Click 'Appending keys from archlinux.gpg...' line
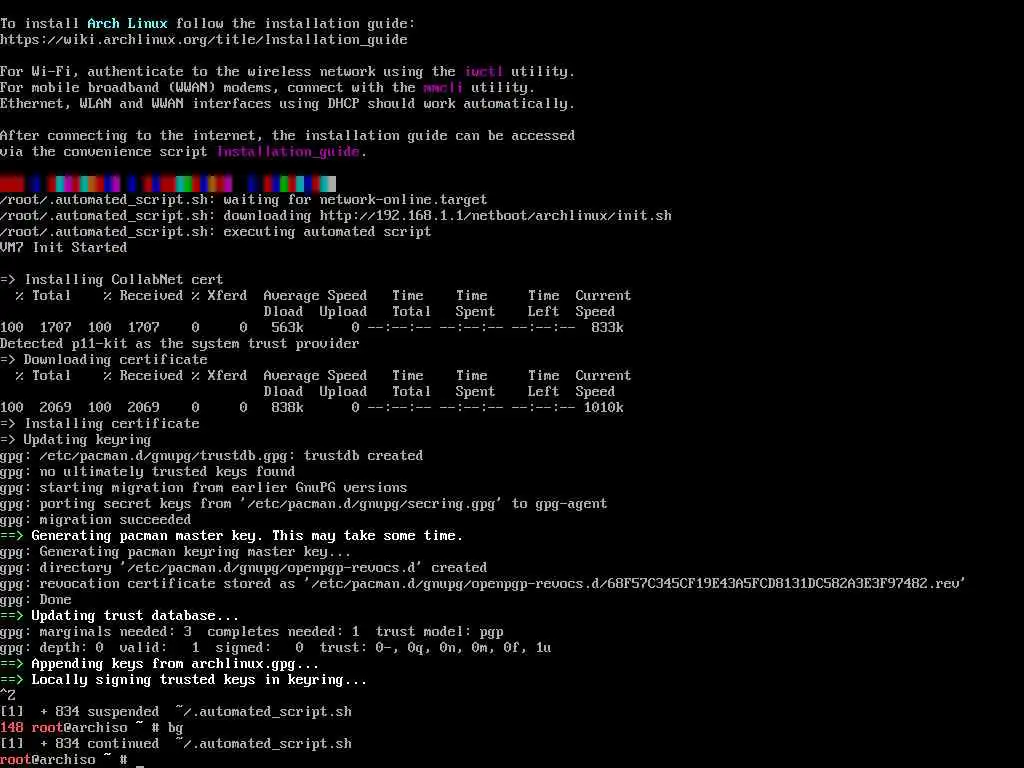1024x768 pixels. (x=160, y=664)
